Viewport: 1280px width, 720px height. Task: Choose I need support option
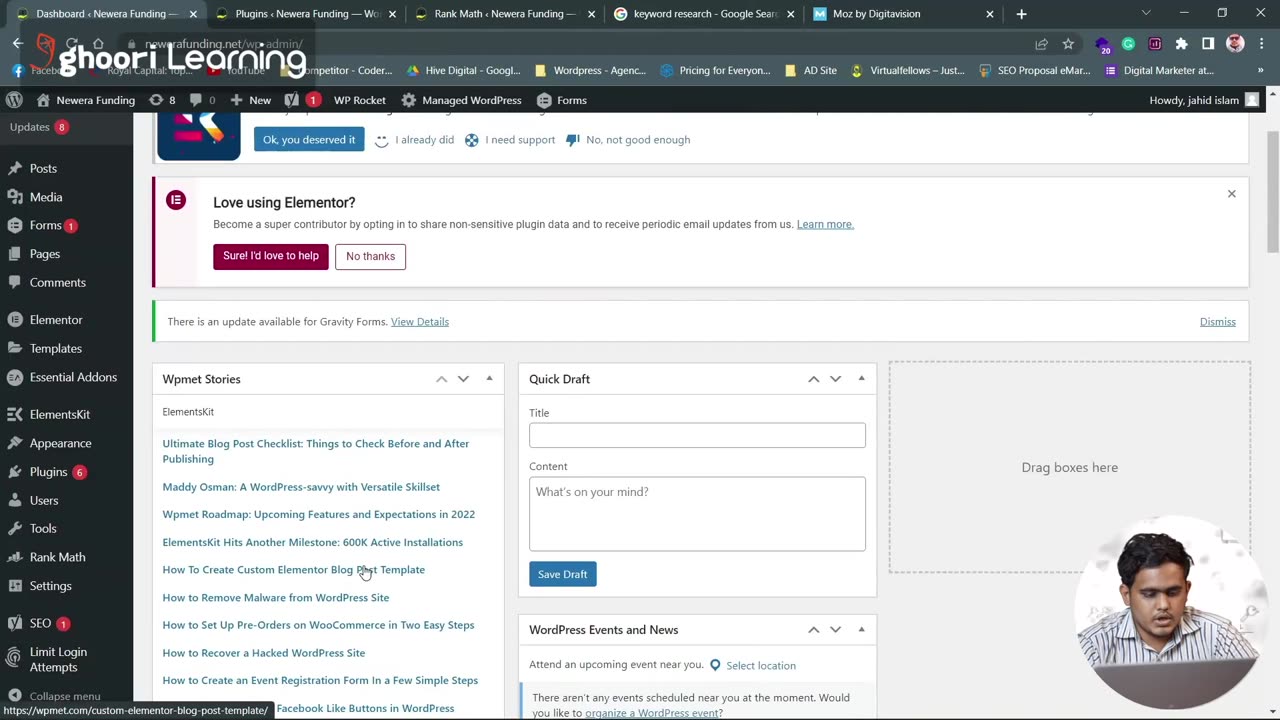click(x=510, y=140)
